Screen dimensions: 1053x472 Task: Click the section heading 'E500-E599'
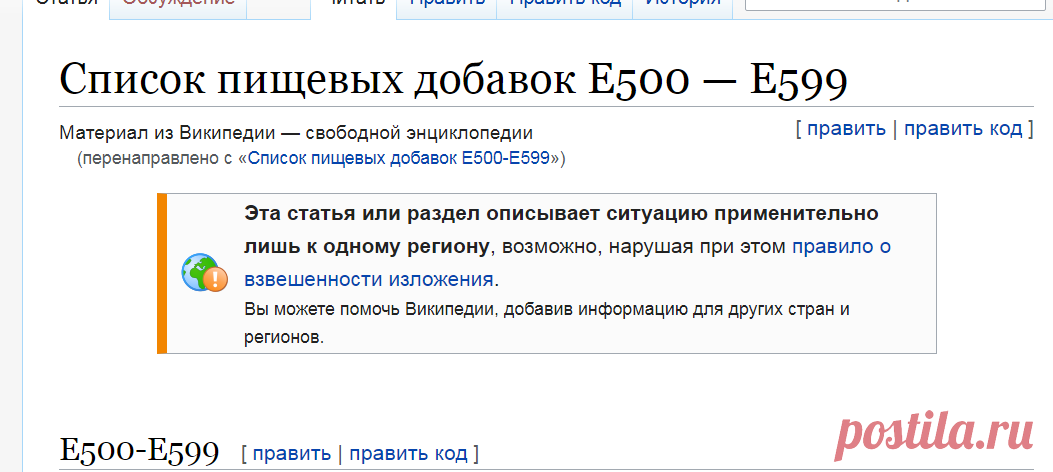(140, 451)
